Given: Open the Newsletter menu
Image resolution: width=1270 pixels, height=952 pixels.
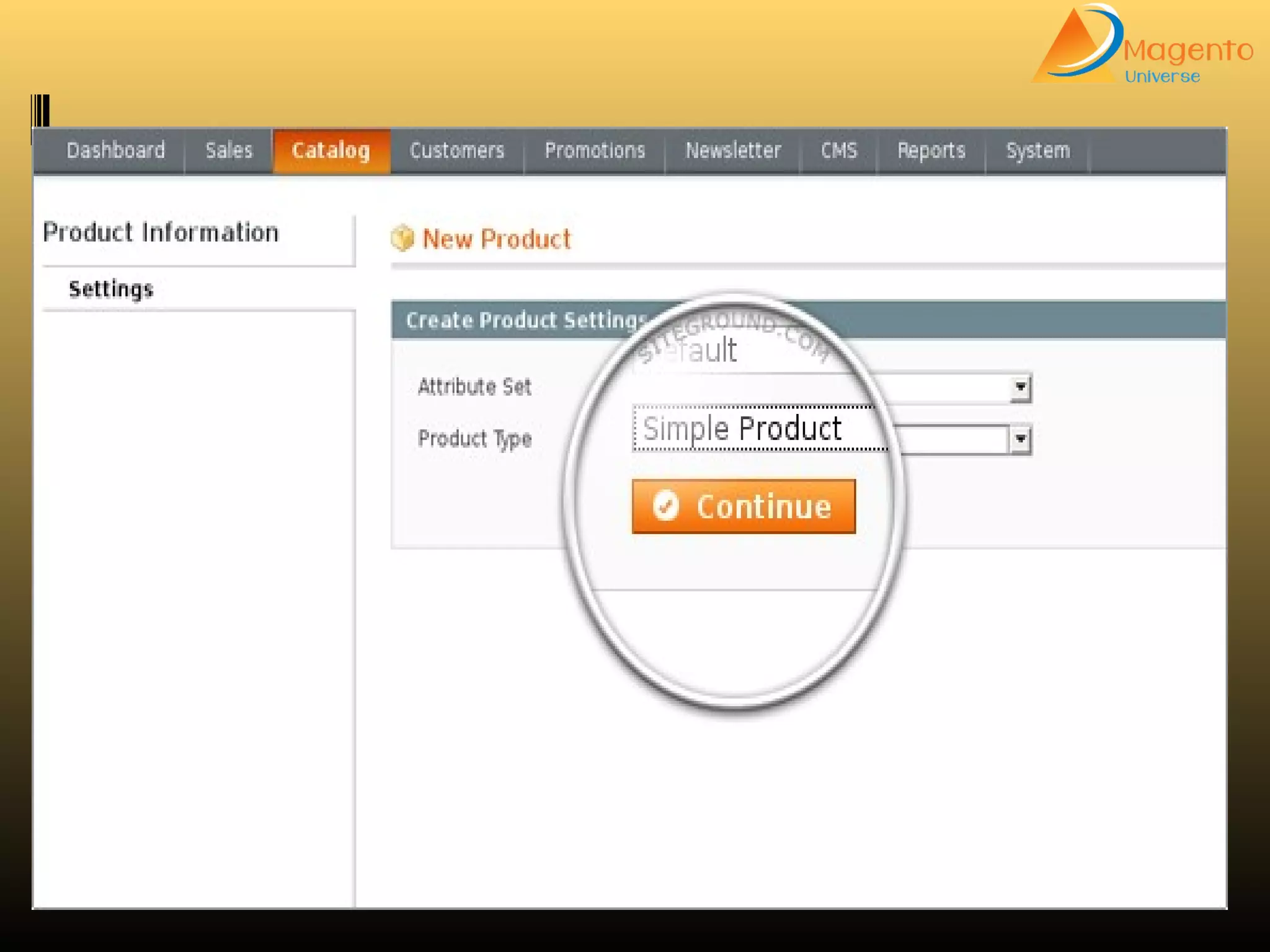Looking at the screenshot, I should (x=733, y=151).
